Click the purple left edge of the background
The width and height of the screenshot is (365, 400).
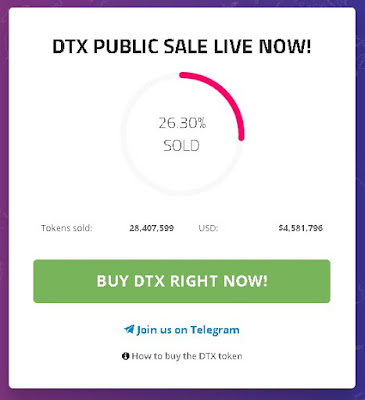pos(4,200)
